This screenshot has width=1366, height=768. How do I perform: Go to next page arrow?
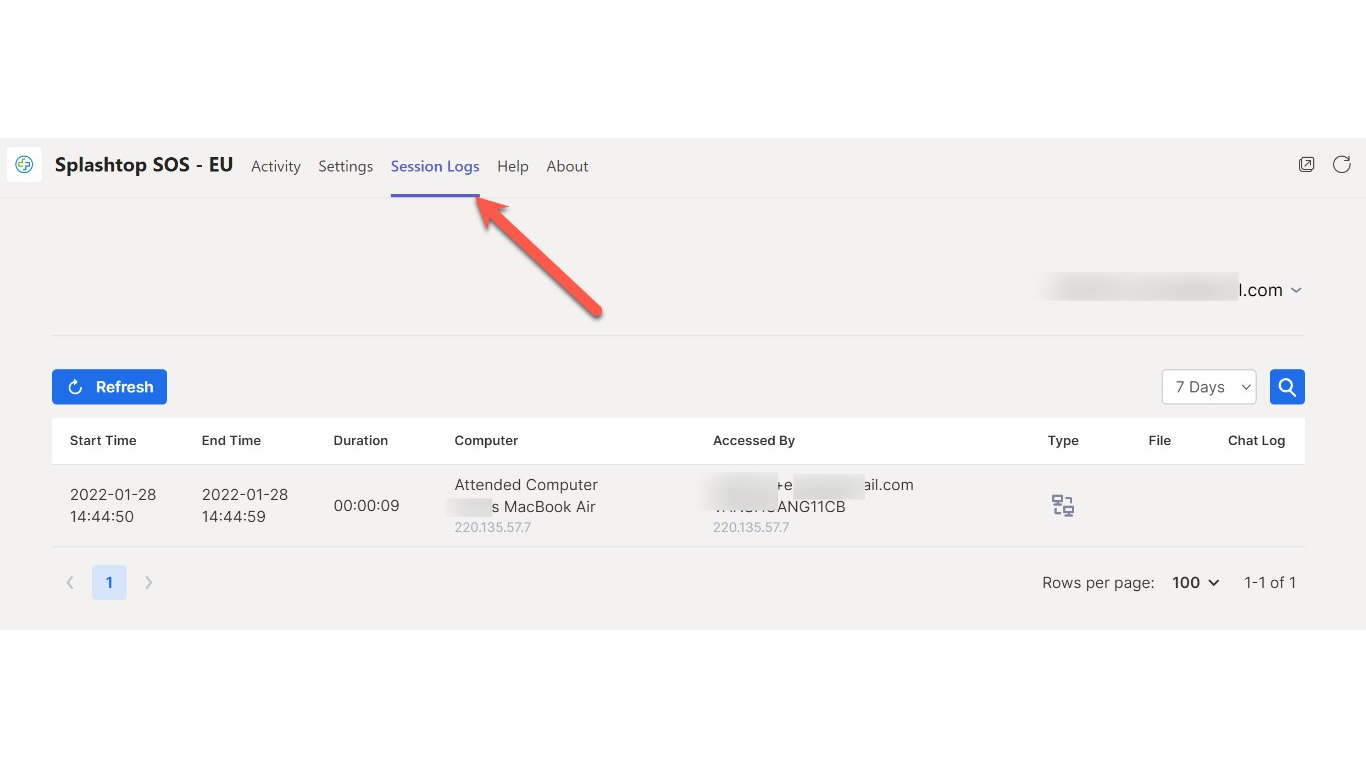pyautogui.click(x=148, y=582)
